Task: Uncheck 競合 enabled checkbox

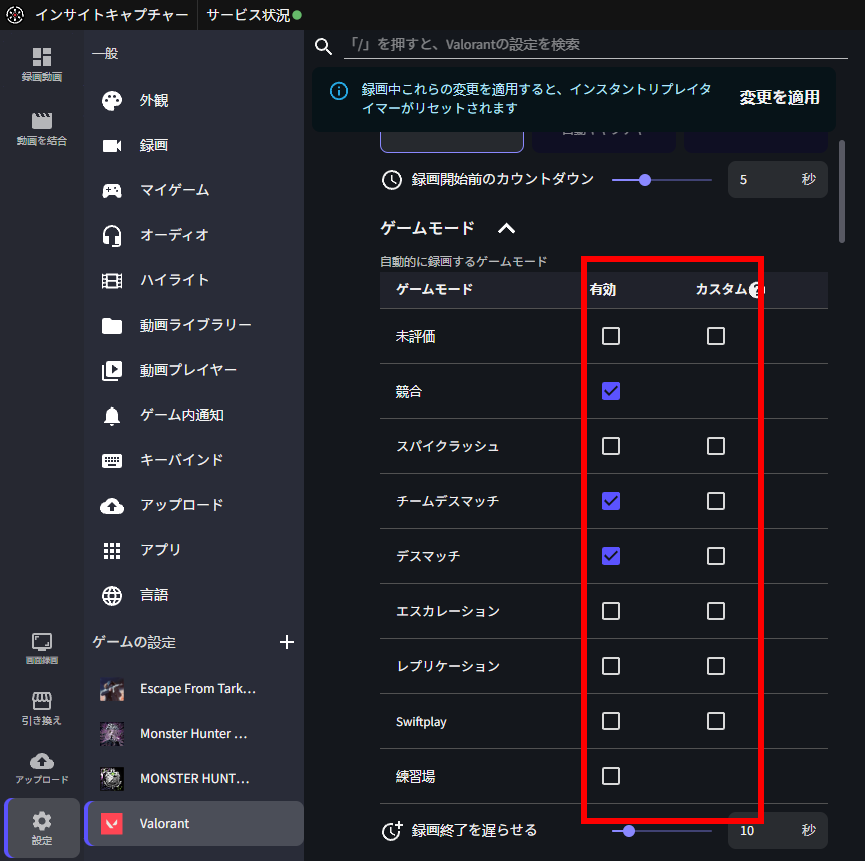Action: pyautogui.click(x=611, y=391)
